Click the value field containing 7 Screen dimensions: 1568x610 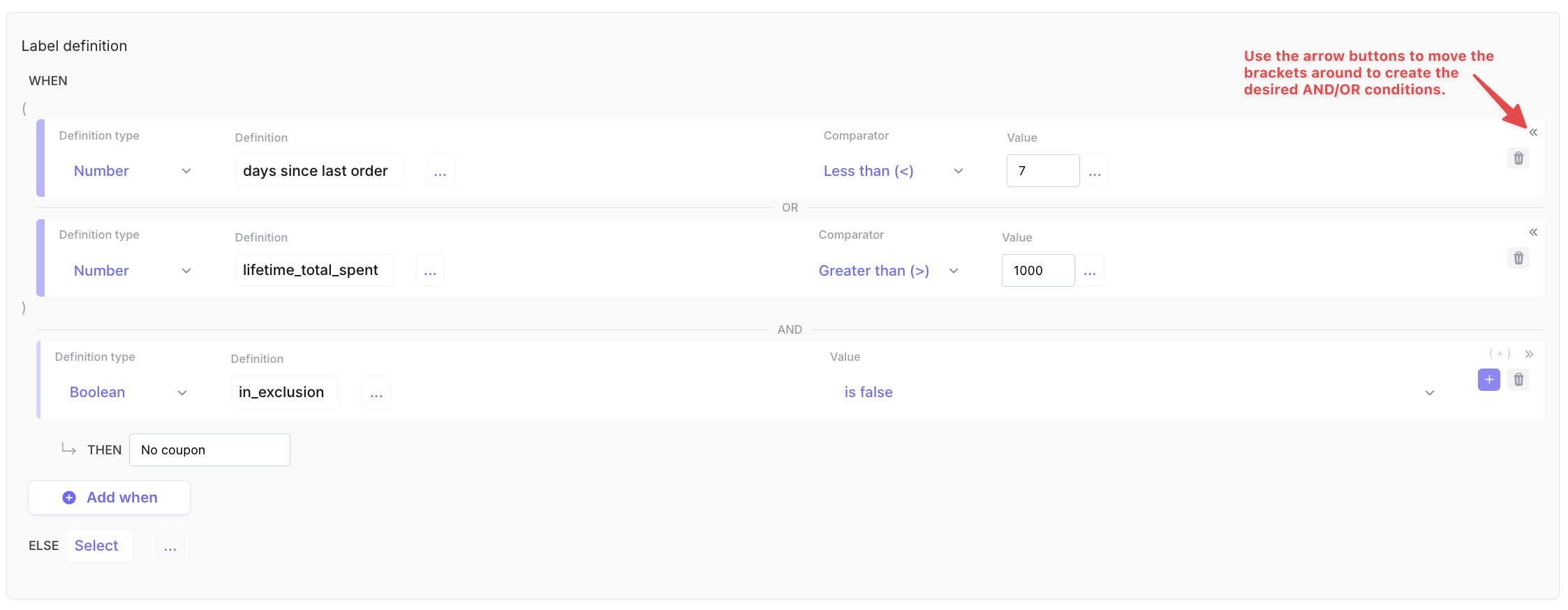1043,171
